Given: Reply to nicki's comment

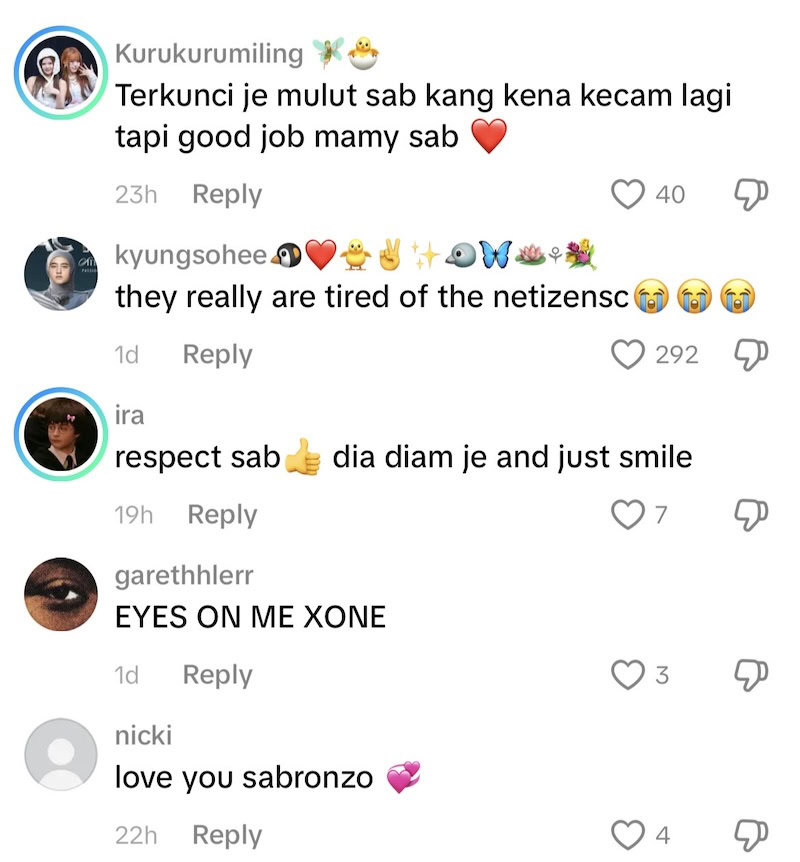Looking at the screenshot, I should [x=227, y=835].
